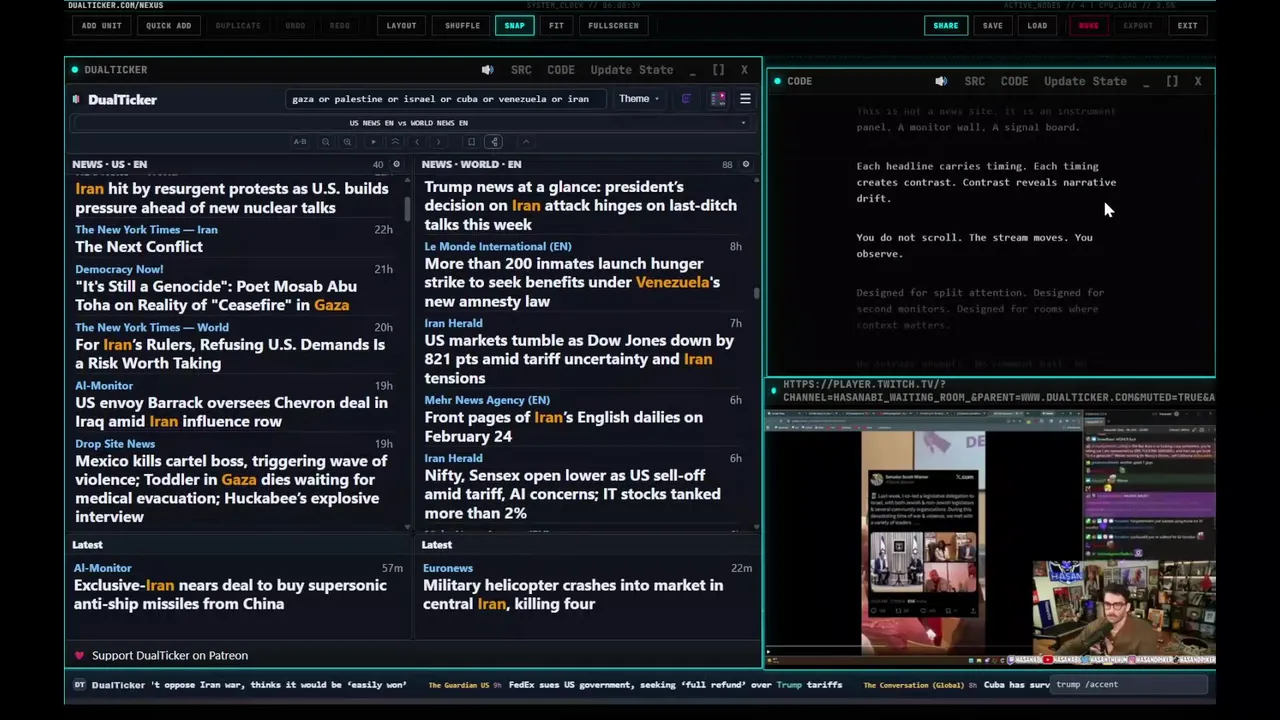Viewport: 1280px width, 720px height.
Task: Switch DualTicker panel to CODE
Action: click(x=561, y=70)
